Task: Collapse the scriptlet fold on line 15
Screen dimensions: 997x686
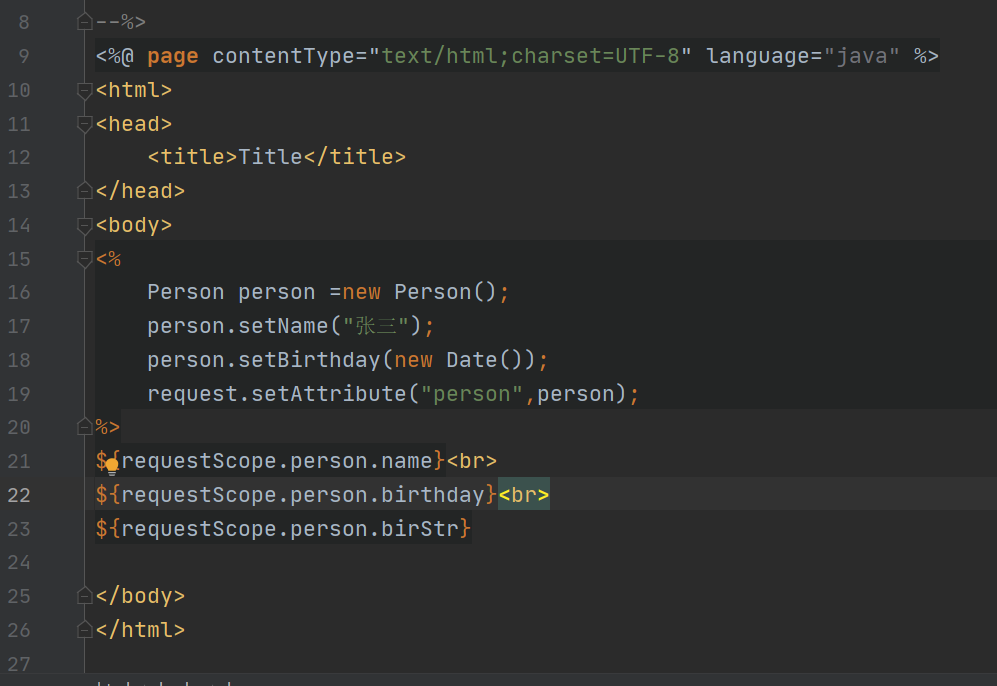Action: 85,259
